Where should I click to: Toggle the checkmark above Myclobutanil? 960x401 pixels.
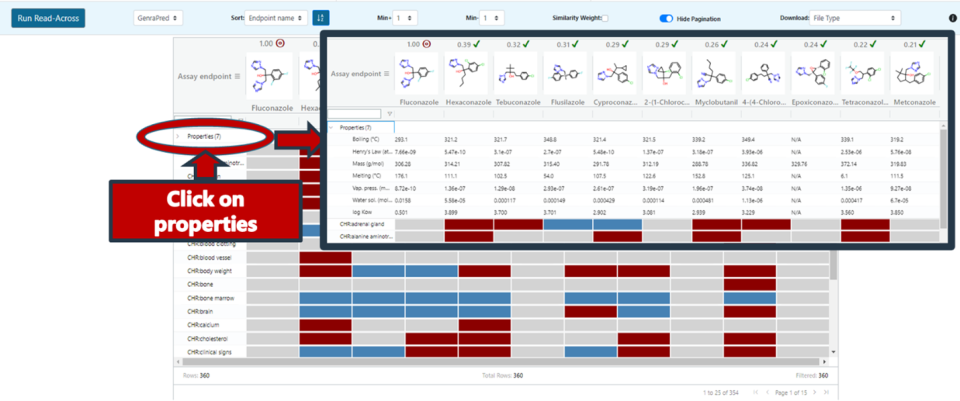point(722,44)
